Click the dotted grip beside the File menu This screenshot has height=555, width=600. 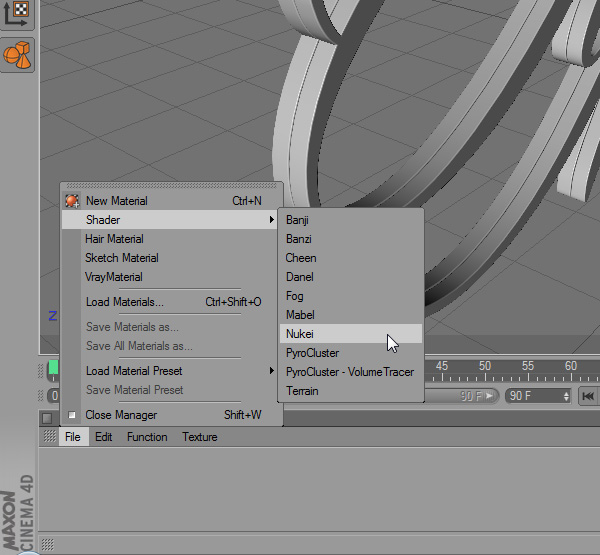pyautogui.click(x=48, y=437)
